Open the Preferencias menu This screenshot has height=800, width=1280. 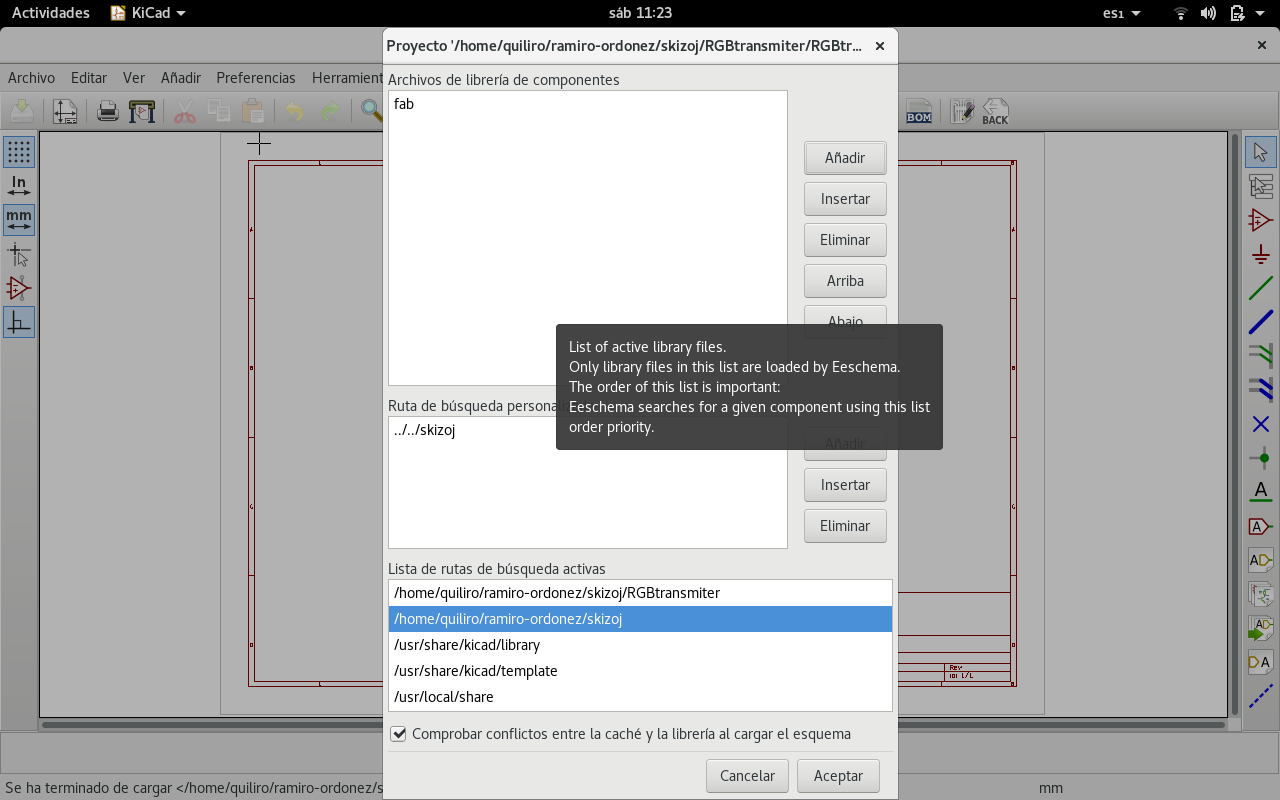click(x=256, y=78)
